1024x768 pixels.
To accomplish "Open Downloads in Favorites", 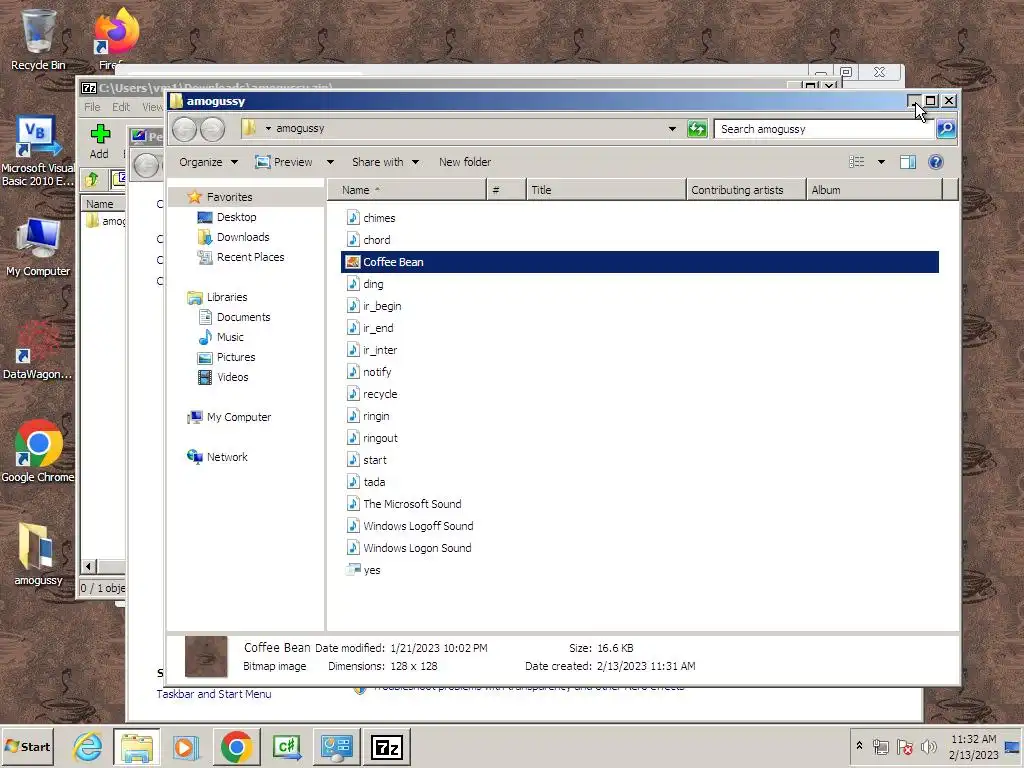I will point(233,237).
